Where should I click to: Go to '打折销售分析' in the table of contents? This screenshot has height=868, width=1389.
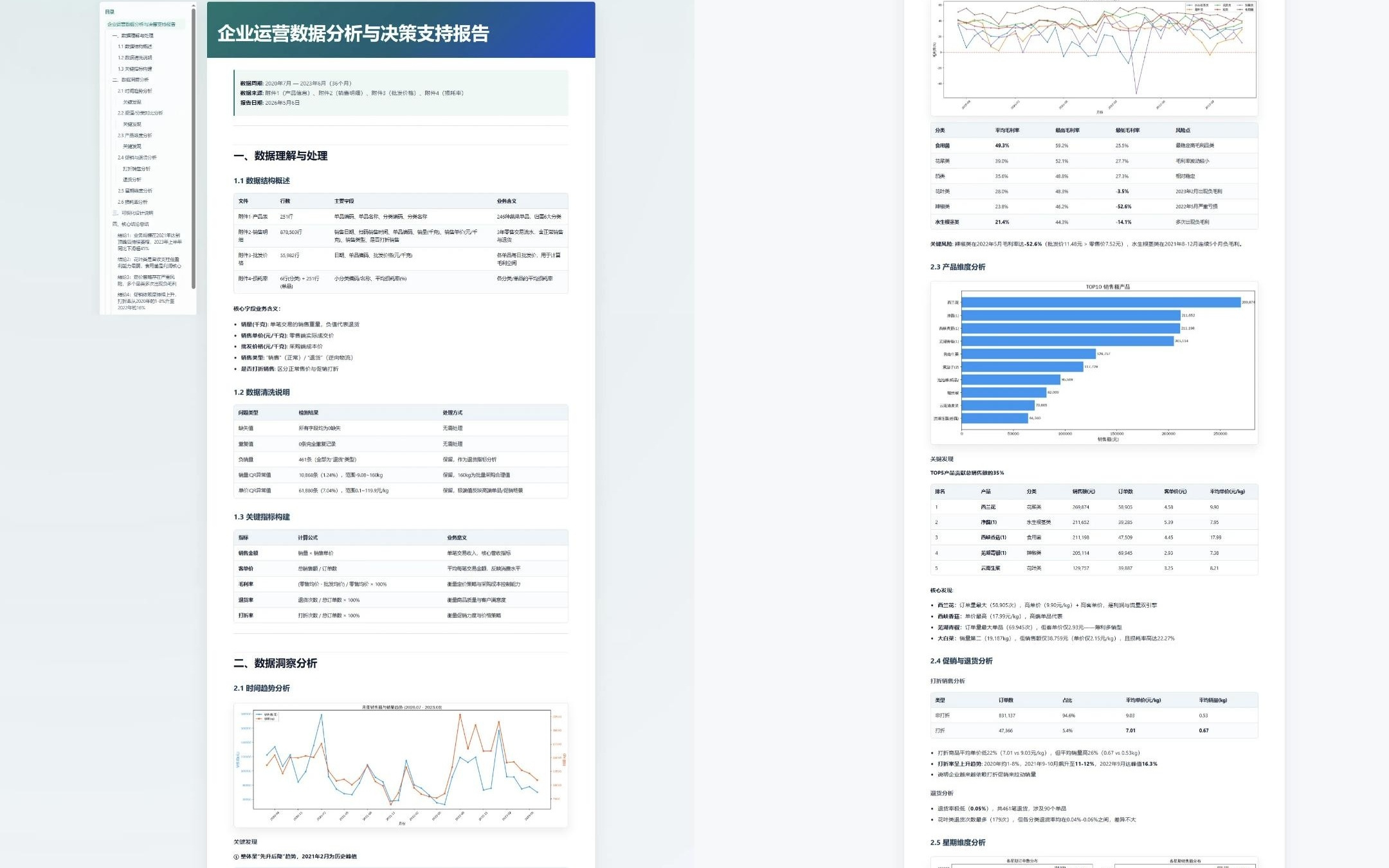point(136,168)
